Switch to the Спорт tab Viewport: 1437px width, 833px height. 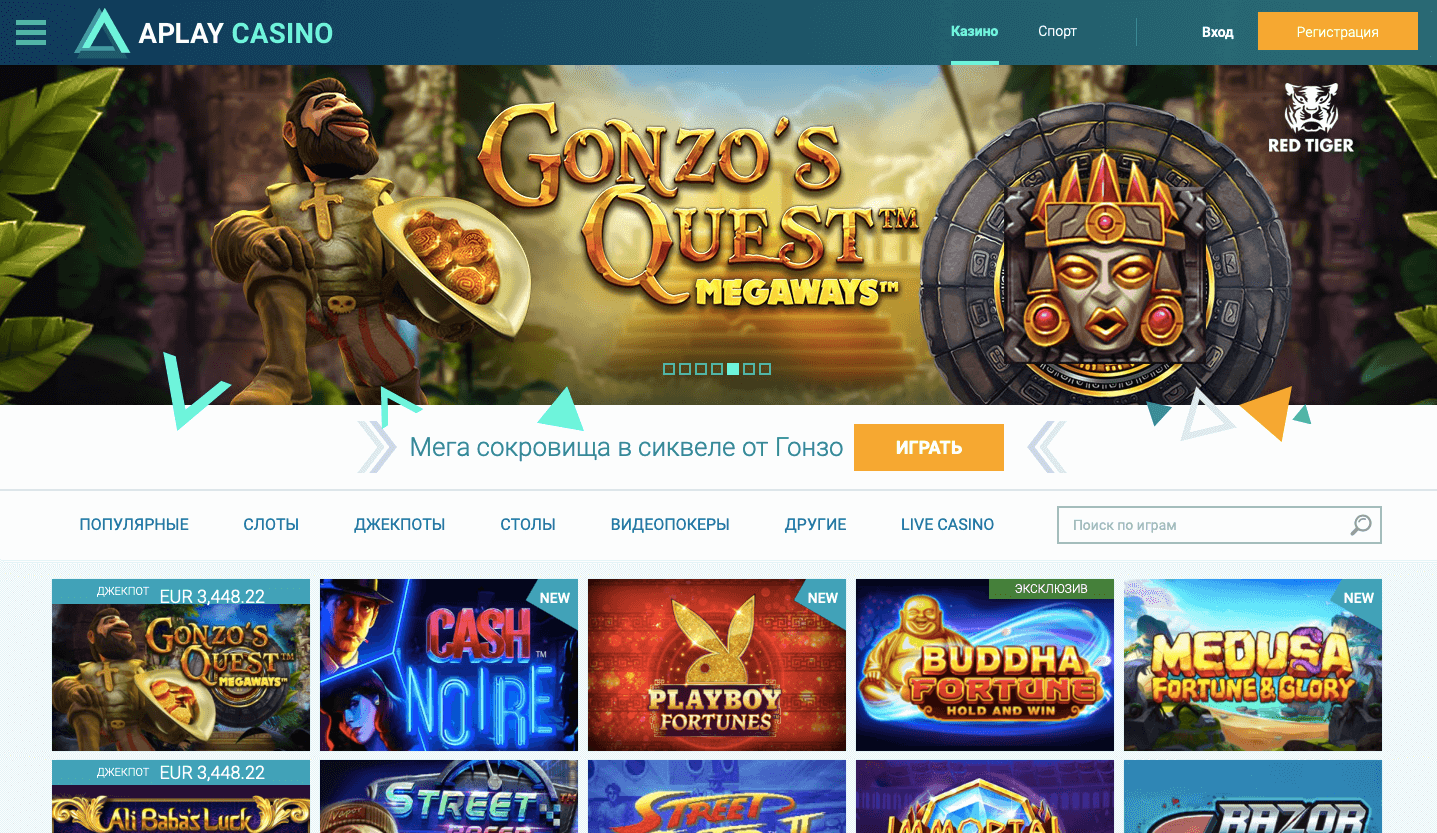[1057, 32]
